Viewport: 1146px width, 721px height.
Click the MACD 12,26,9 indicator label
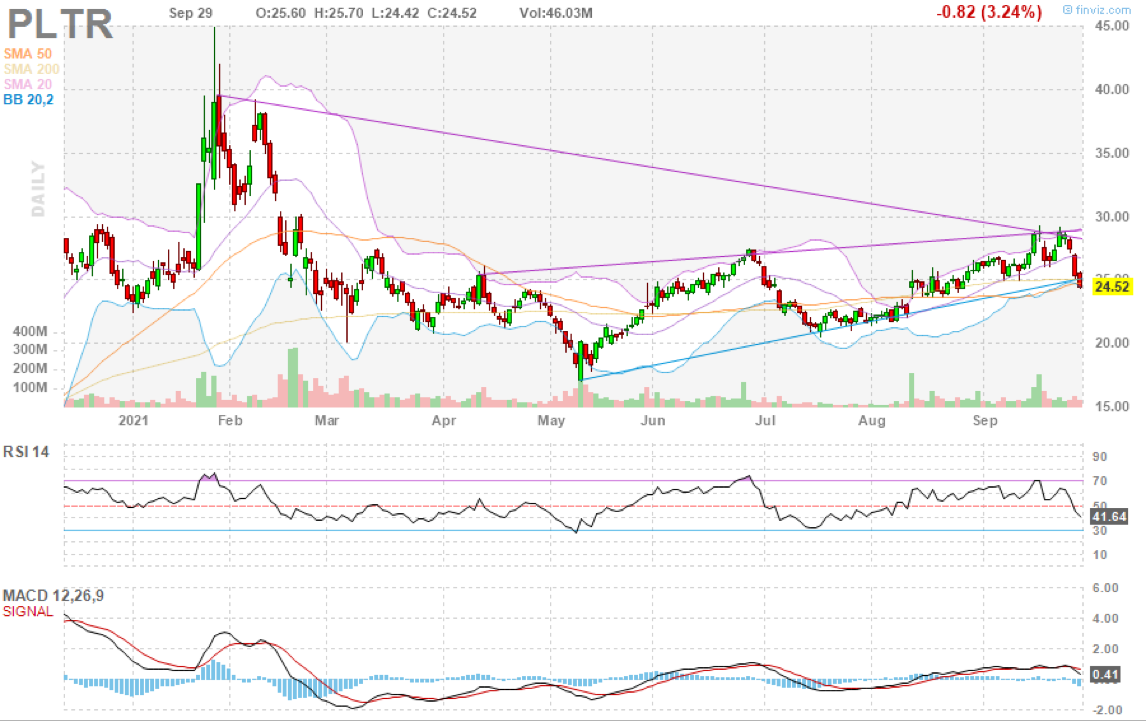click(x=53, y=596)
